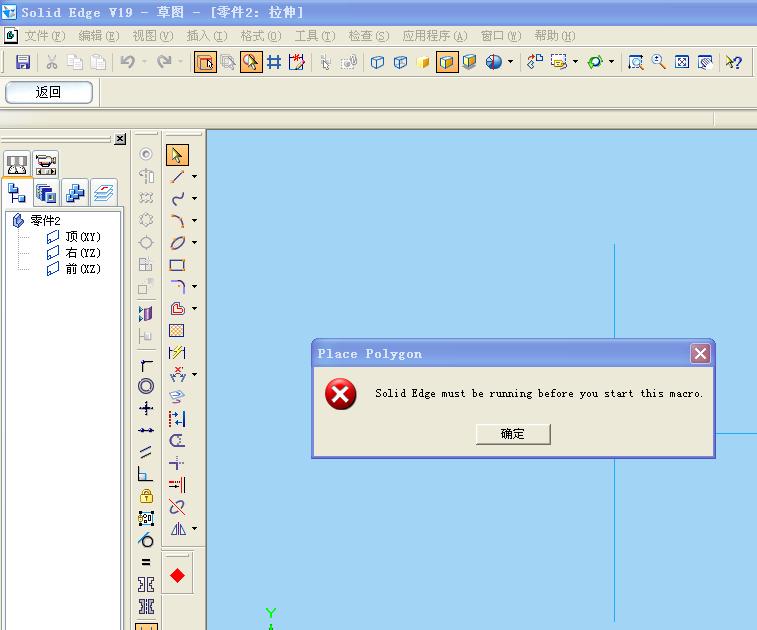Toggle the shaded-with-edges display icon
The image size is (757, 630).
(x=447, y=62)
